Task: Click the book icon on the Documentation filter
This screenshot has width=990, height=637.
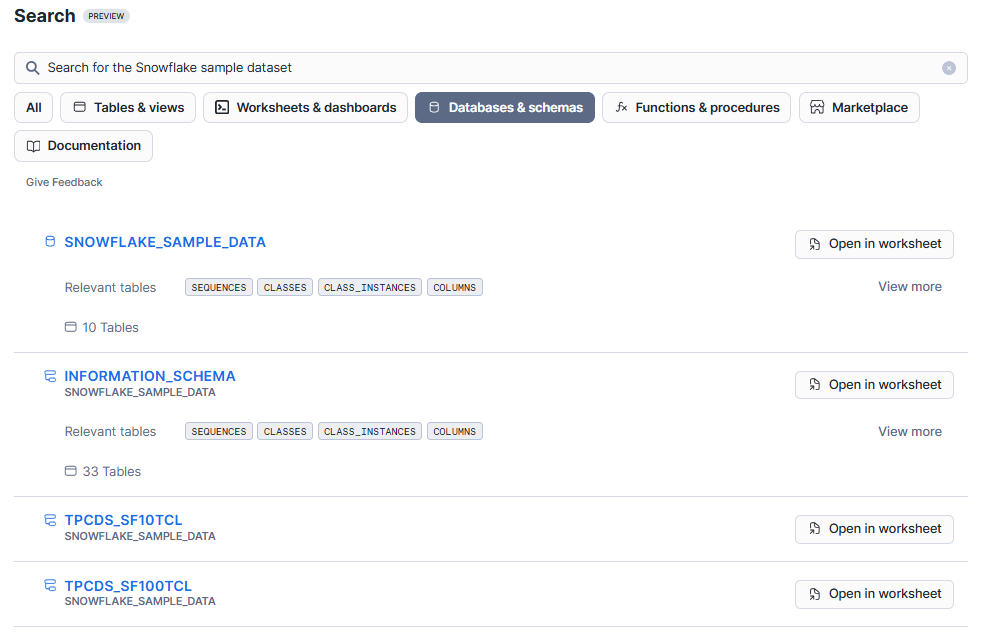Action: click(33, 145)
